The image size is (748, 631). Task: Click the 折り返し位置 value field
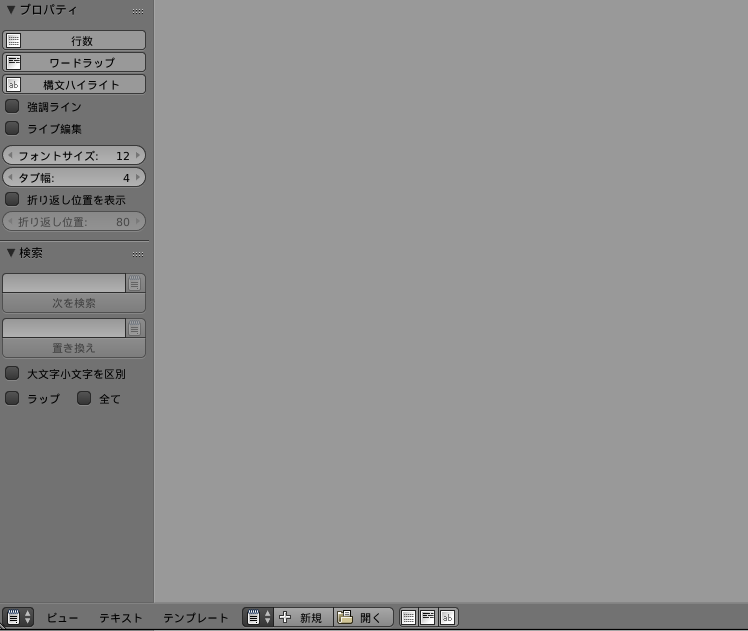(74, 221)
